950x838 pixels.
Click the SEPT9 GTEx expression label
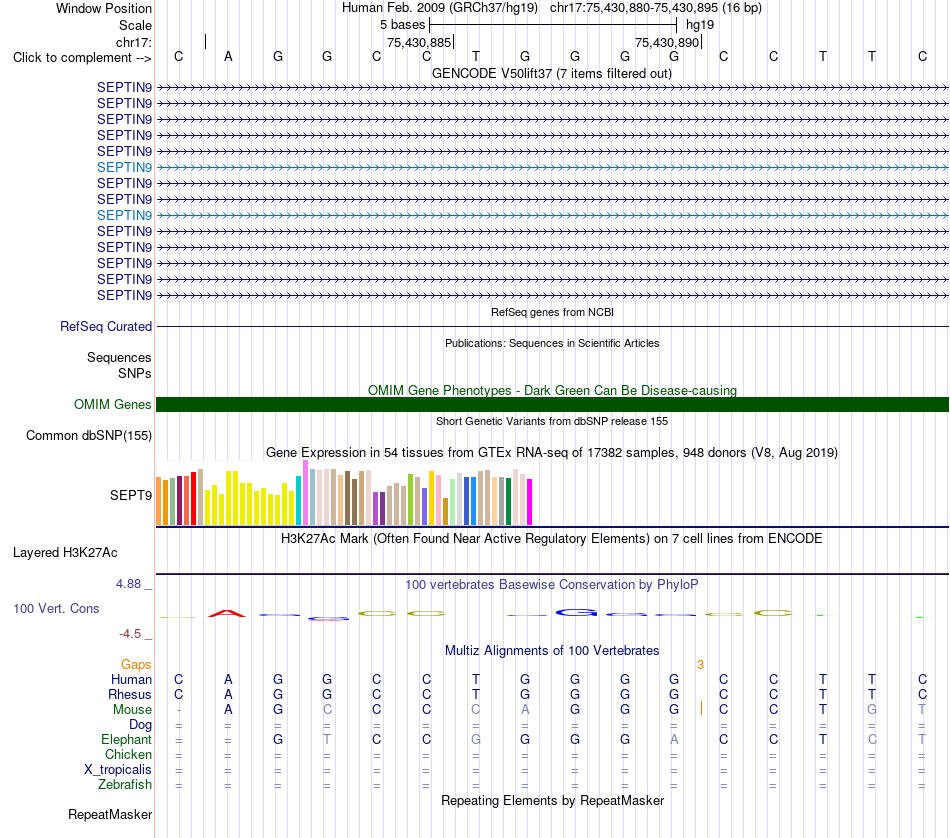click(x=130, y=496)
